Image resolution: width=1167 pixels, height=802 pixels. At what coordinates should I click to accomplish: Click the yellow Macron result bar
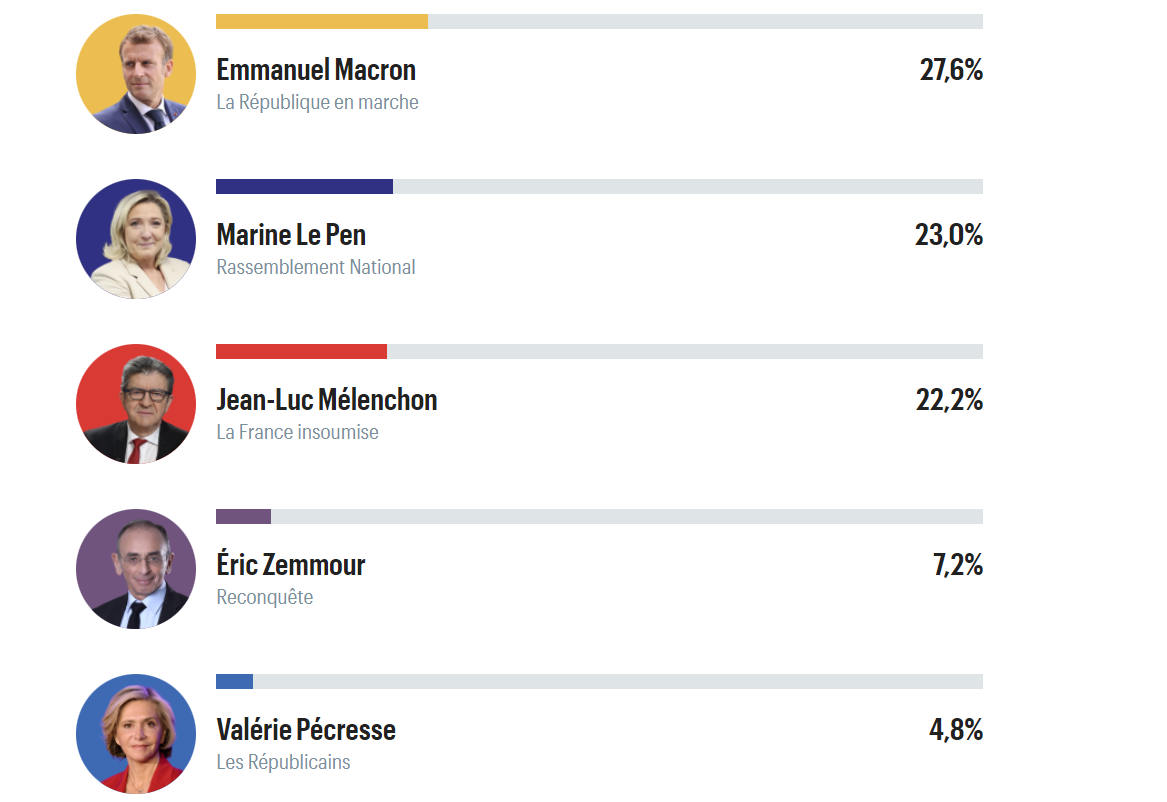click(322, 22)
